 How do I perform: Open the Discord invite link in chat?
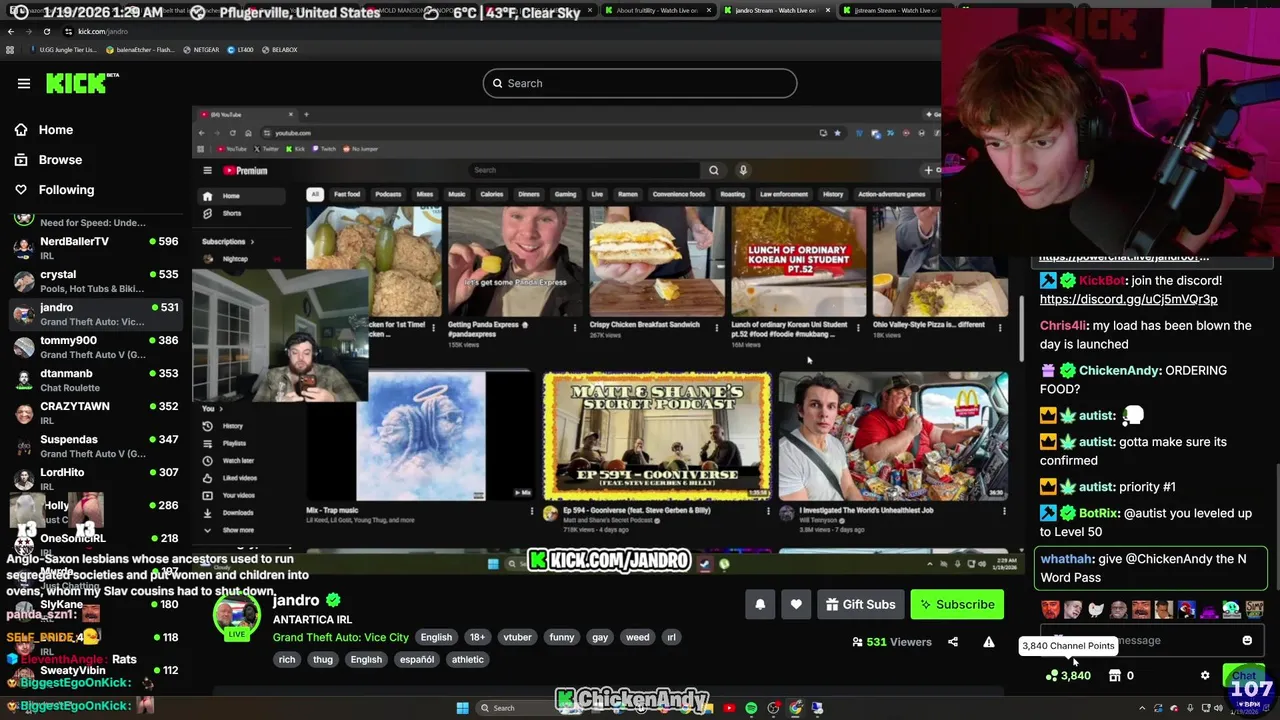[1128, 299]
